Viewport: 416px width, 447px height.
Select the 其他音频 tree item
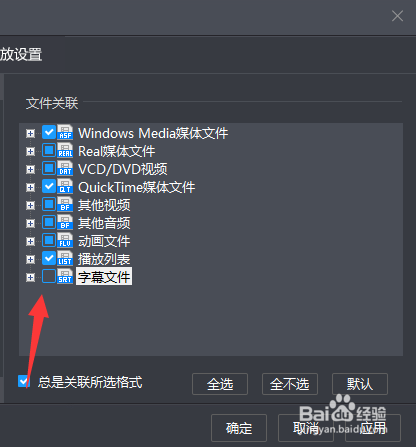[104, 223]
